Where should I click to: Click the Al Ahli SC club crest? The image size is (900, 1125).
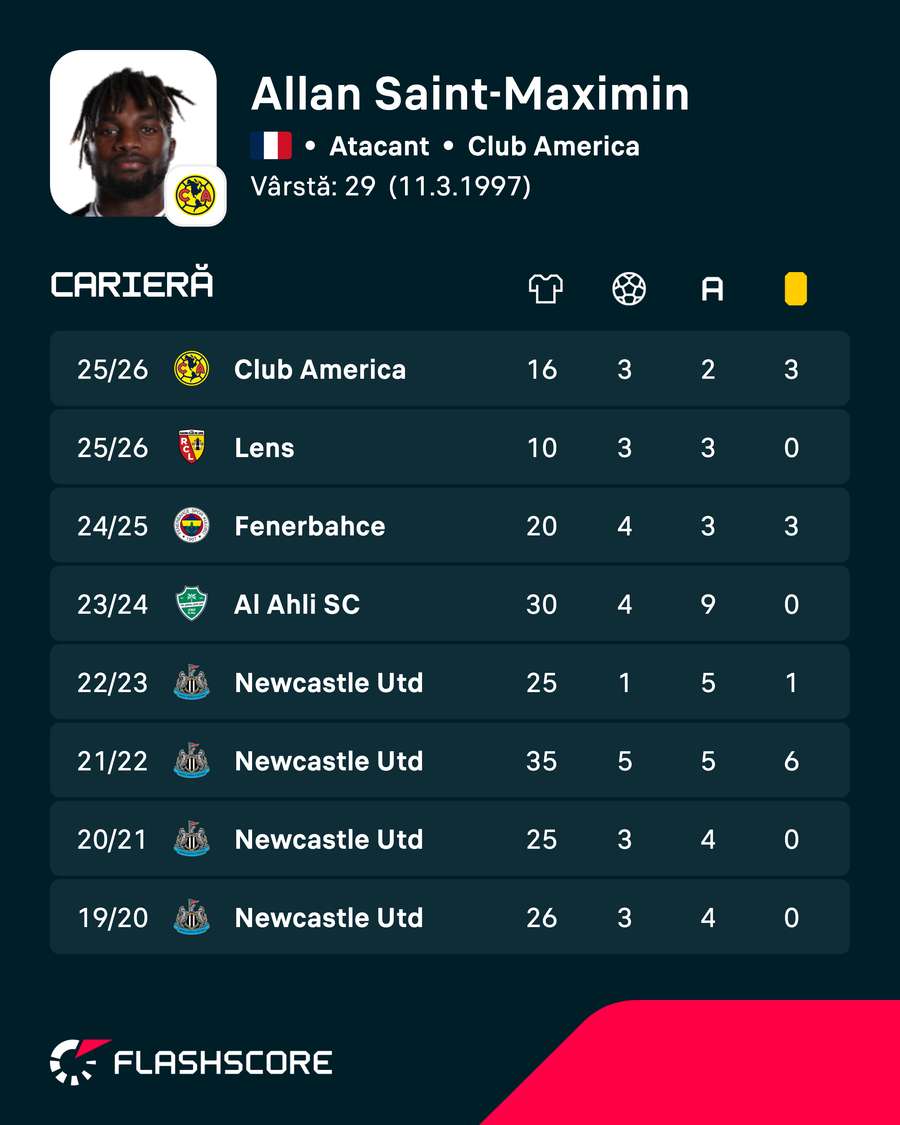coord(192,603)
